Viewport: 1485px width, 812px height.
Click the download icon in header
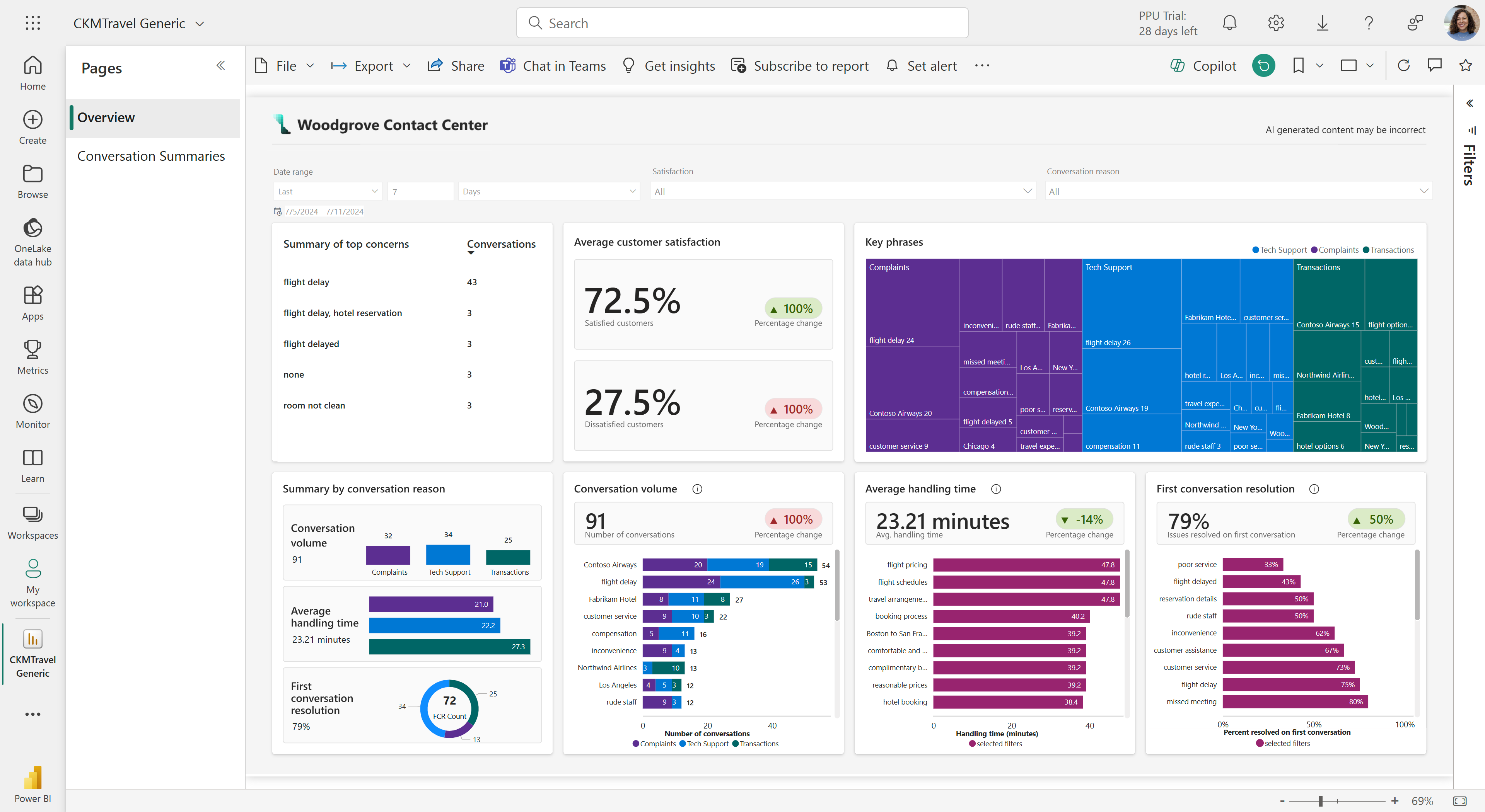(x=1323, y=23)
